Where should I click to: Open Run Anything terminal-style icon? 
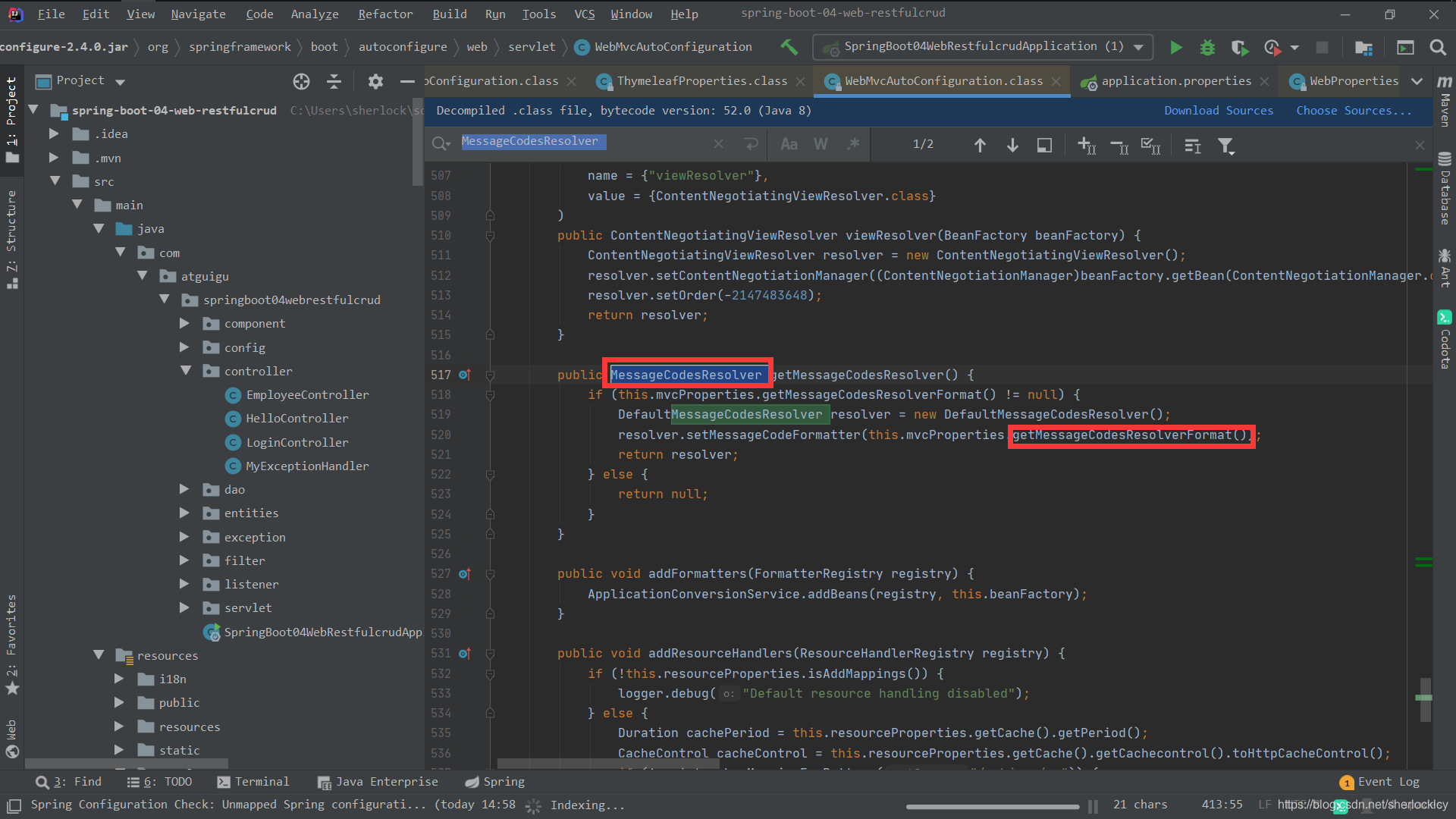1405,47
